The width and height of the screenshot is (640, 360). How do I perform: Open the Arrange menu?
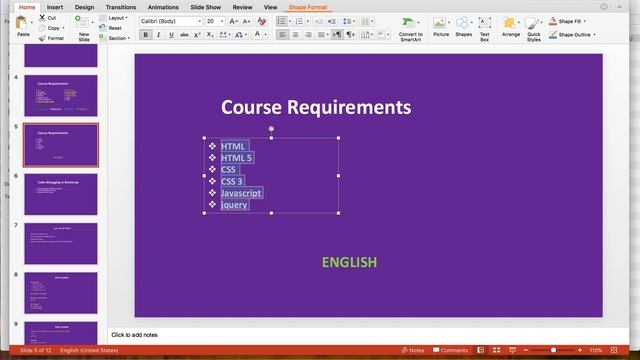pos(510,27)
